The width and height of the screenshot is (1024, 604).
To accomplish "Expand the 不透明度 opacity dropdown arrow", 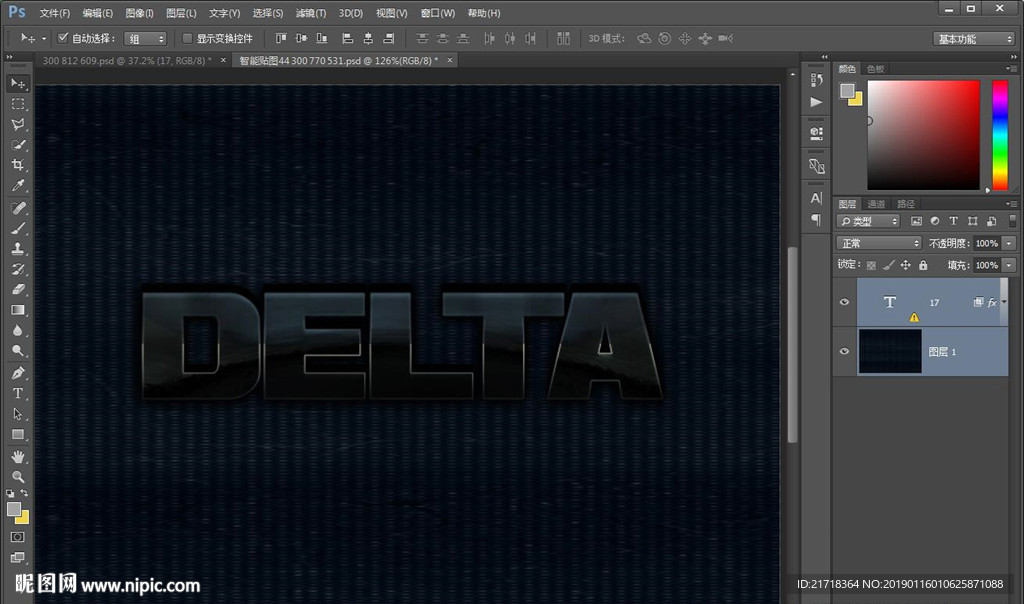I will click(1008, 243).
